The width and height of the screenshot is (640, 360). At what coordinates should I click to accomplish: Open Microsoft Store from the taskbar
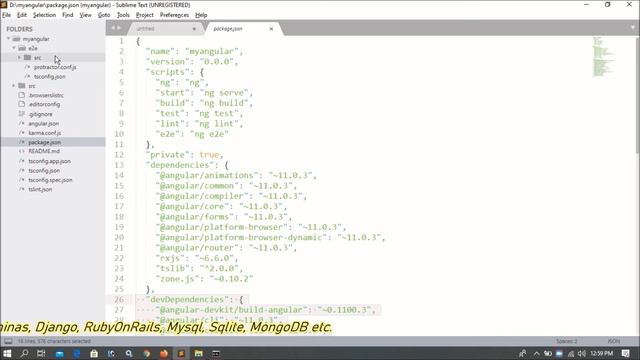(94, 353)
